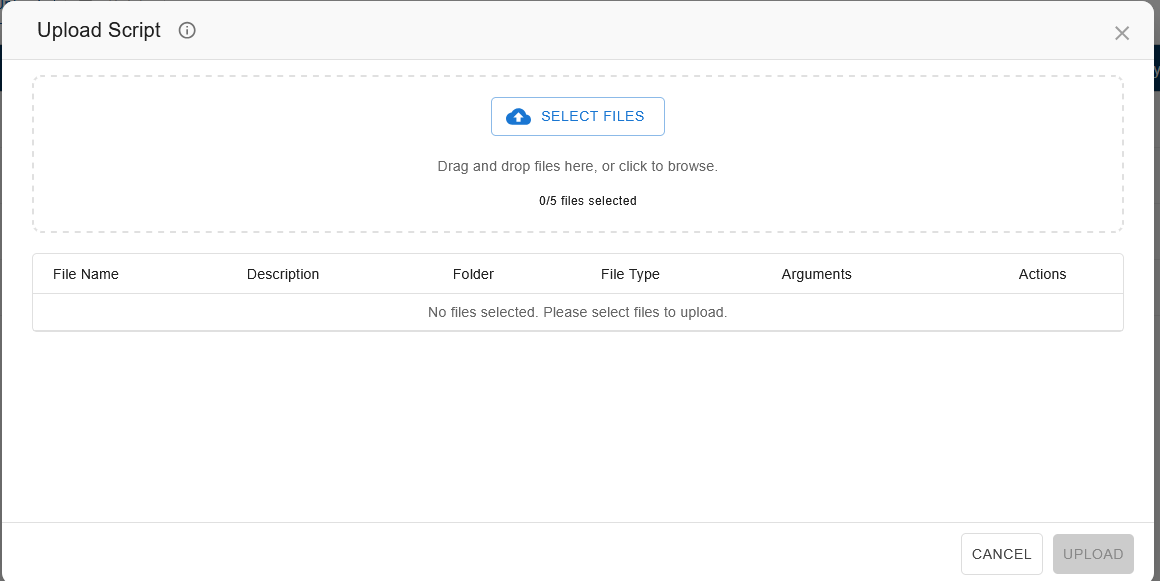This screenshot has height=581, width=1160.
Task: Click the drag and drop instruction text
Action: pos(577,166)
